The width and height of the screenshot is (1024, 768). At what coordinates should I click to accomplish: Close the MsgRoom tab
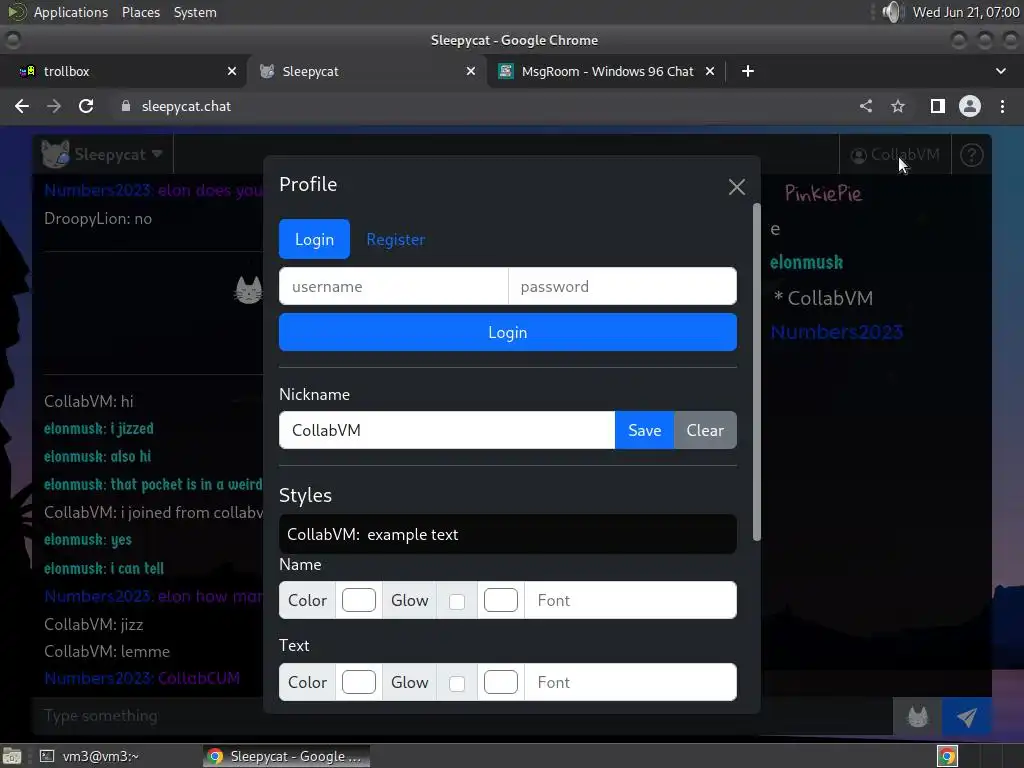pyautogui.click(x=710, y=71)
